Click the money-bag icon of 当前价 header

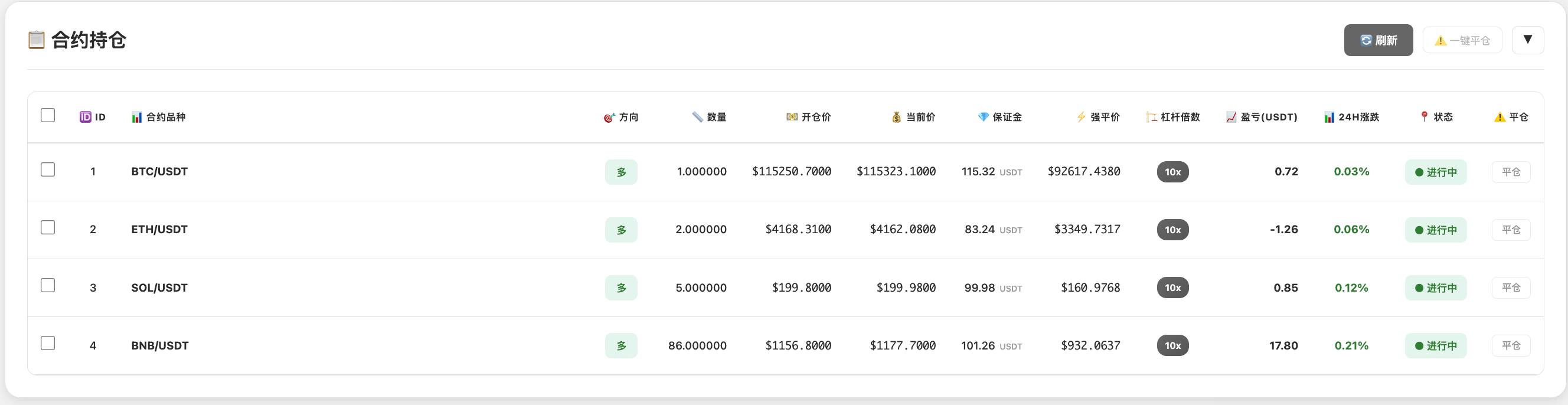click(x=897, y=117)
